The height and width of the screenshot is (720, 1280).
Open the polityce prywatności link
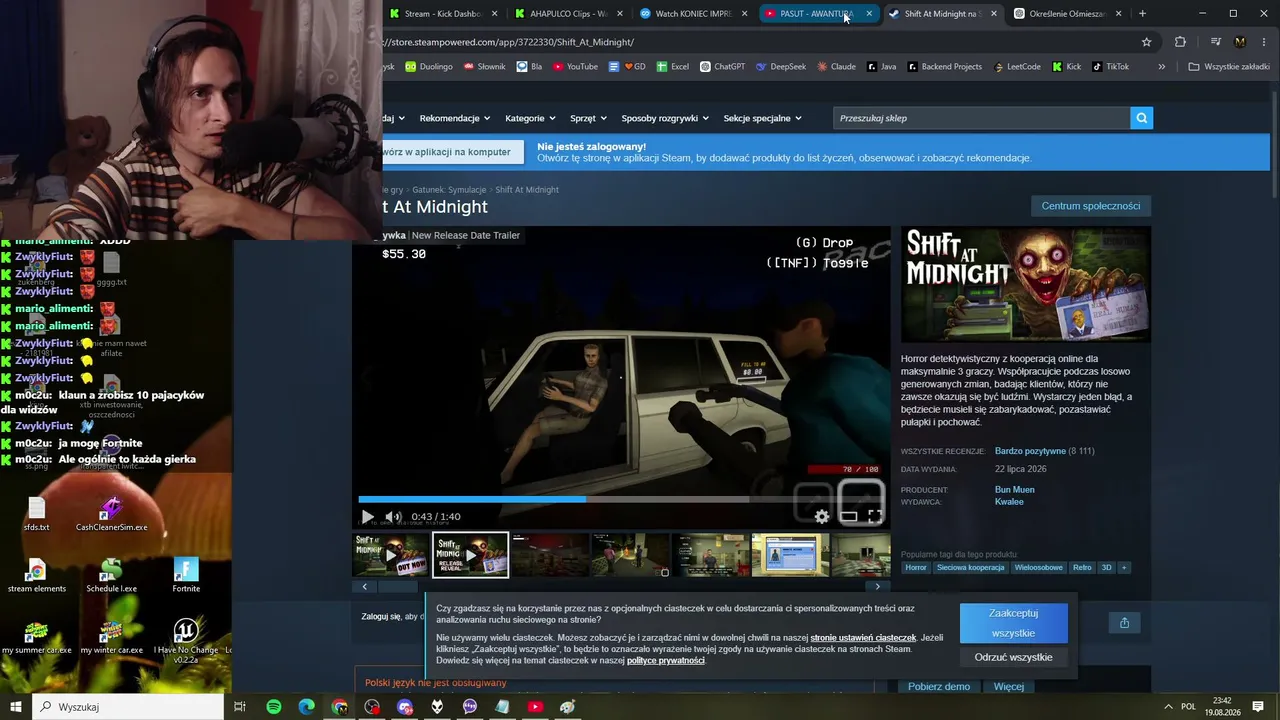click(x=665, y=661)
